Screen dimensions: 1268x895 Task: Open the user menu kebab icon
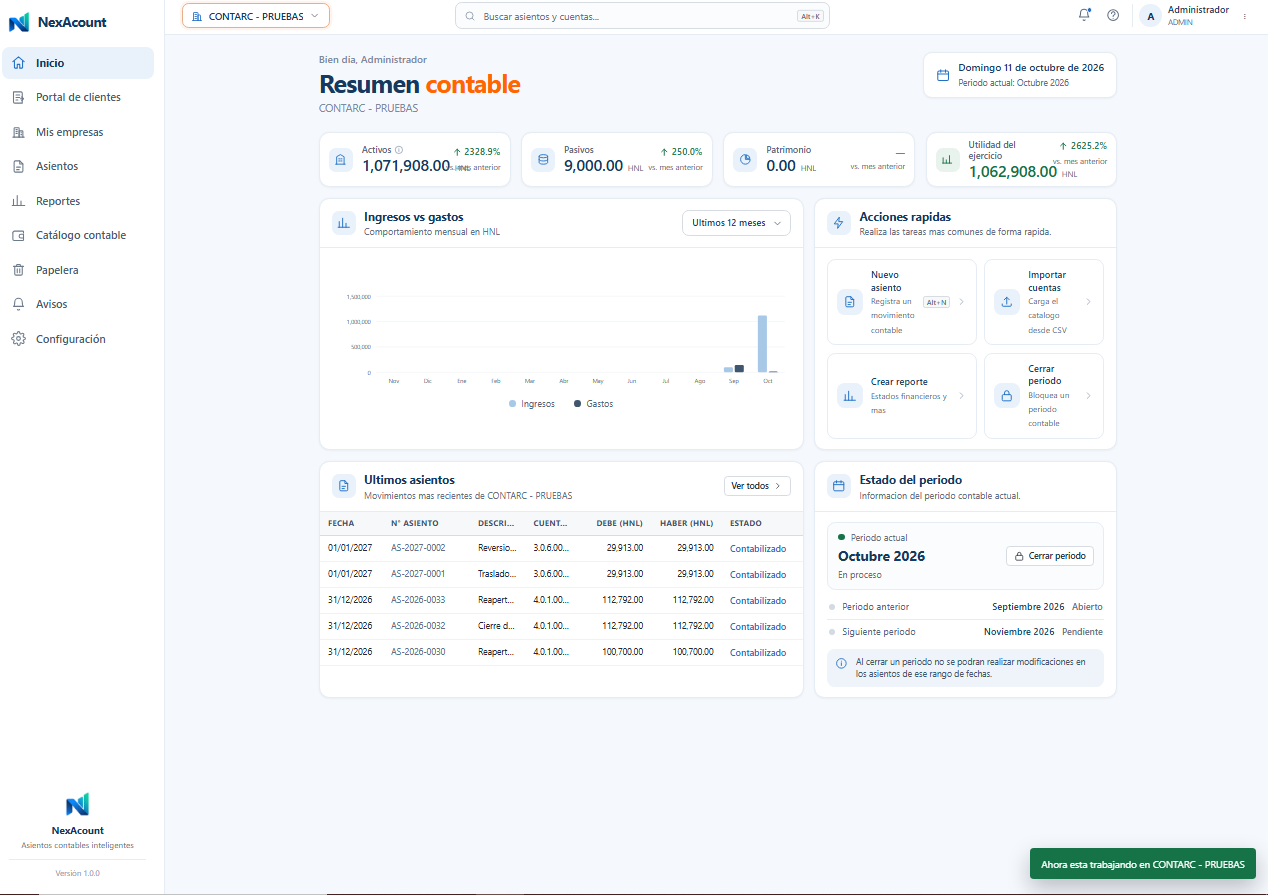pyautogui.click(x=1245, y=16)
